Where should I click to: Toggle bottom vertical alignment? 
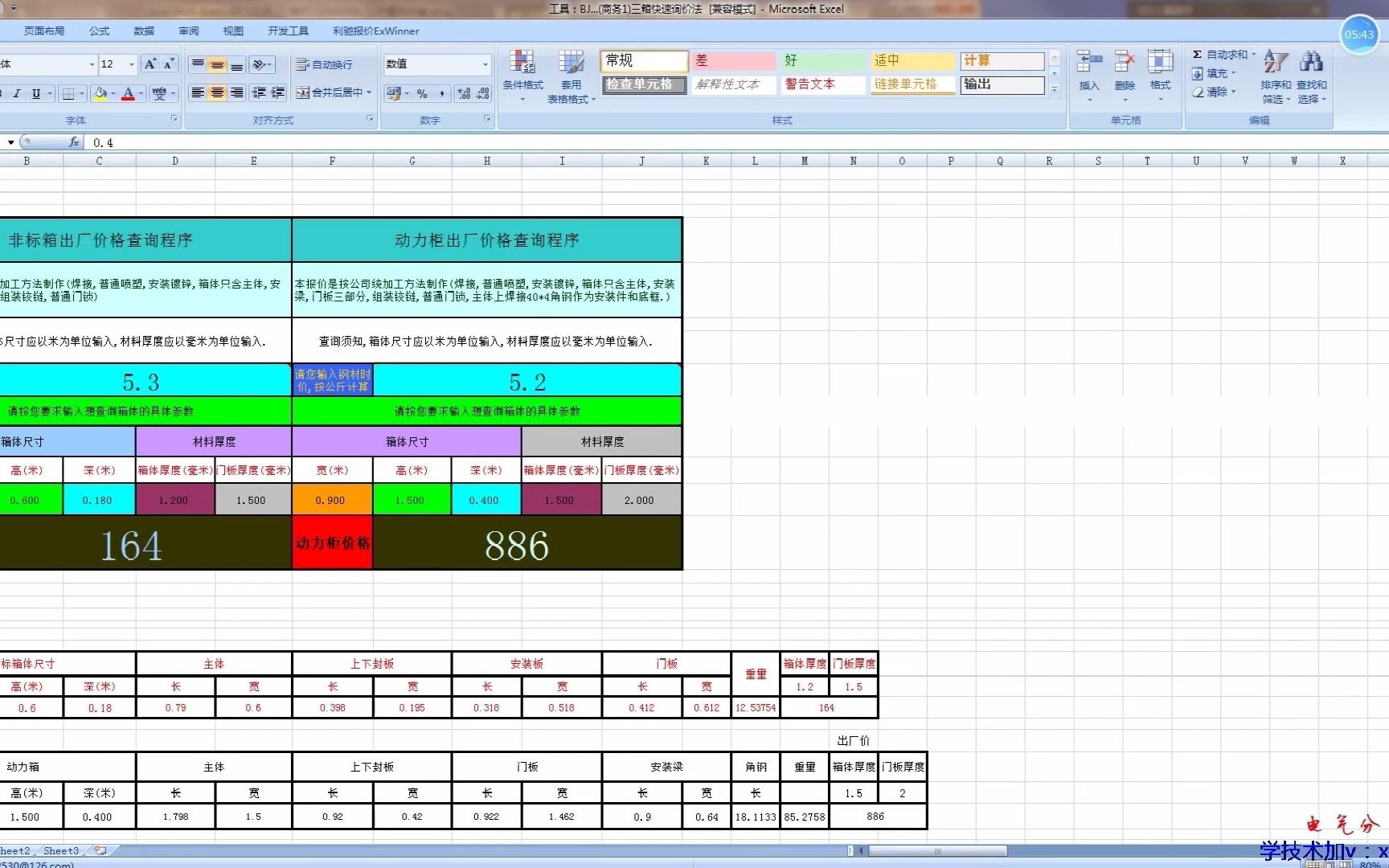(236, 64)
